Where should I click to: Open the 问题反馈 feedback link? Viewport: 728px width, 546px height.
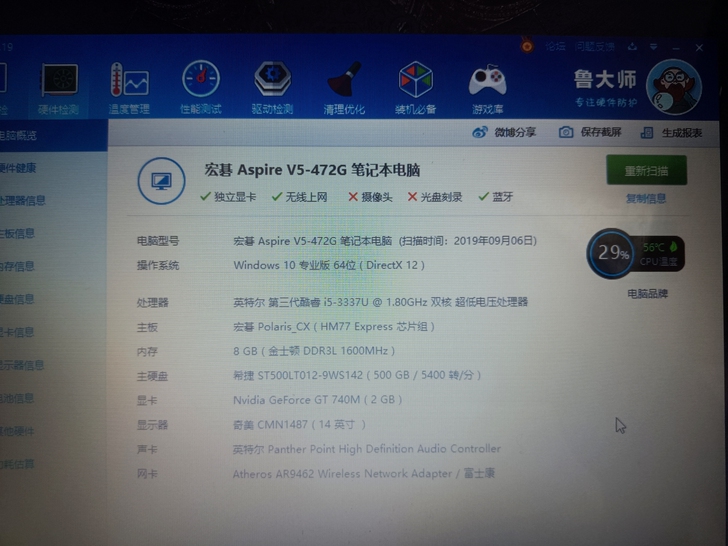pos(594,46)
